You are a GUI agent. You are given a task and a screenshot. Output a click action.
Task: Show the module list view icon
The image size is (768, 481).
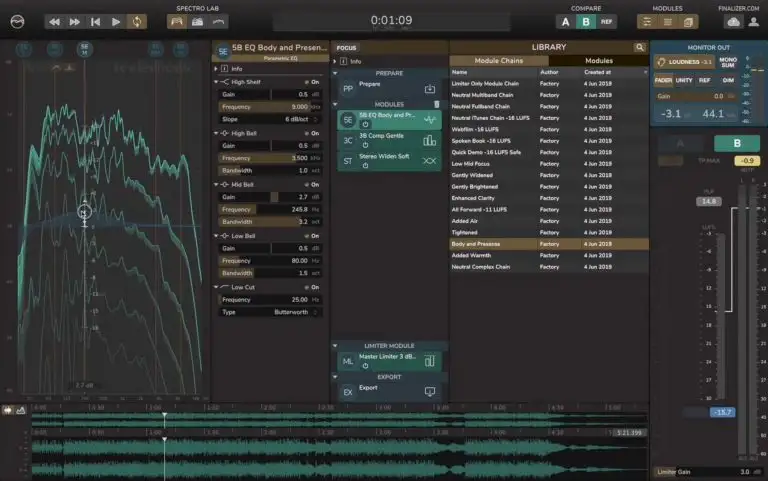[668, 22]
